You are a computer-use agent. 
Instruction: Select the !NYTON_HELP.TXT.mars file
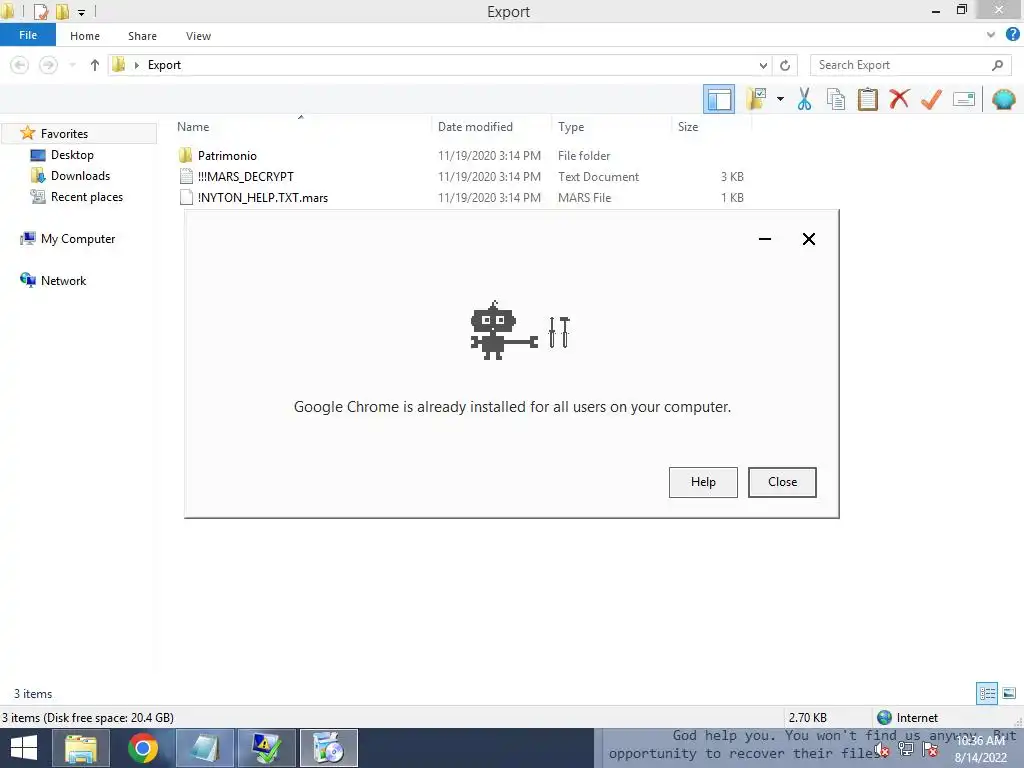click(x=263, y=197)
